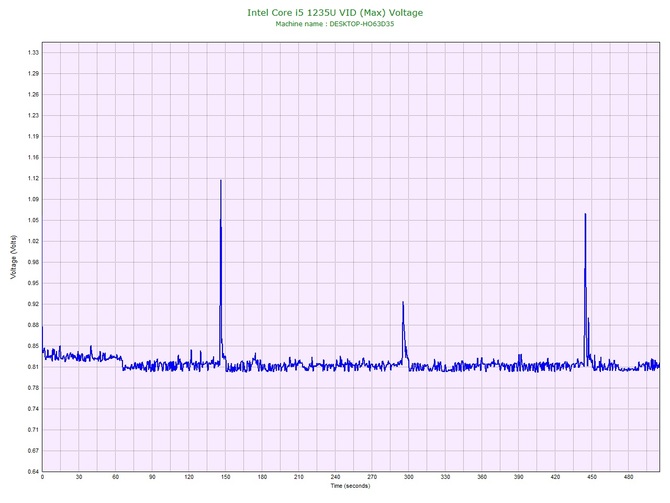Select the 1.12 voltage axis label

pyautogui.click(x=33, y=178)
